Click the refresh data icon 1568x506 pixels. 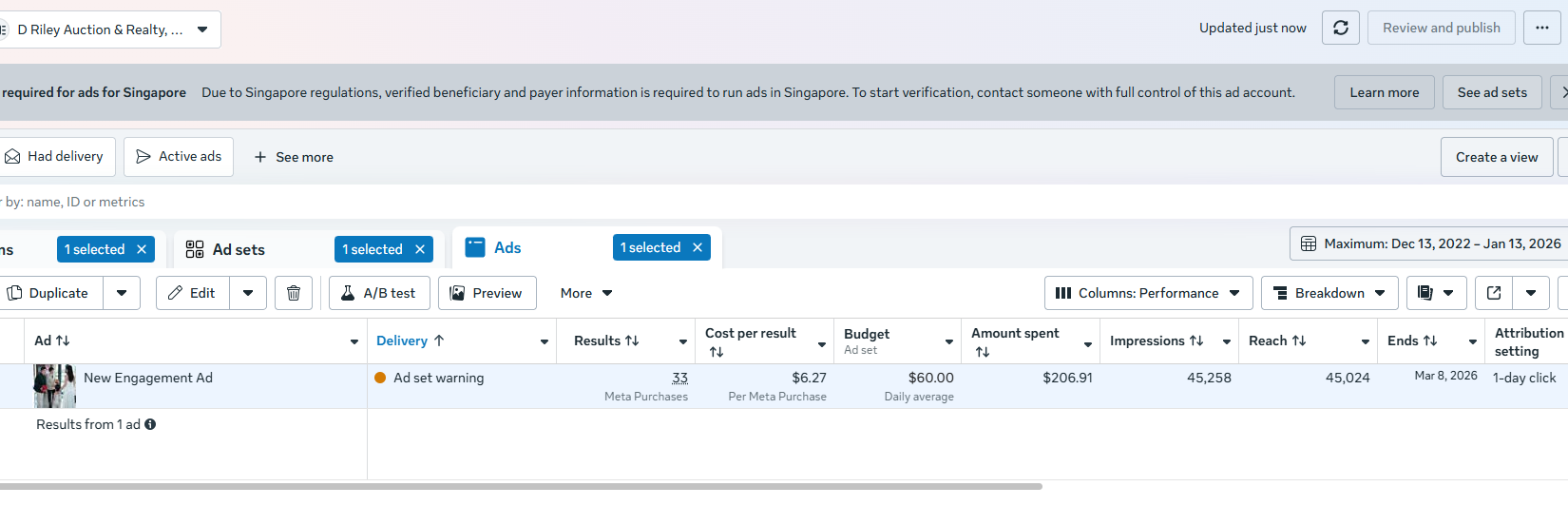point(1340,29)
